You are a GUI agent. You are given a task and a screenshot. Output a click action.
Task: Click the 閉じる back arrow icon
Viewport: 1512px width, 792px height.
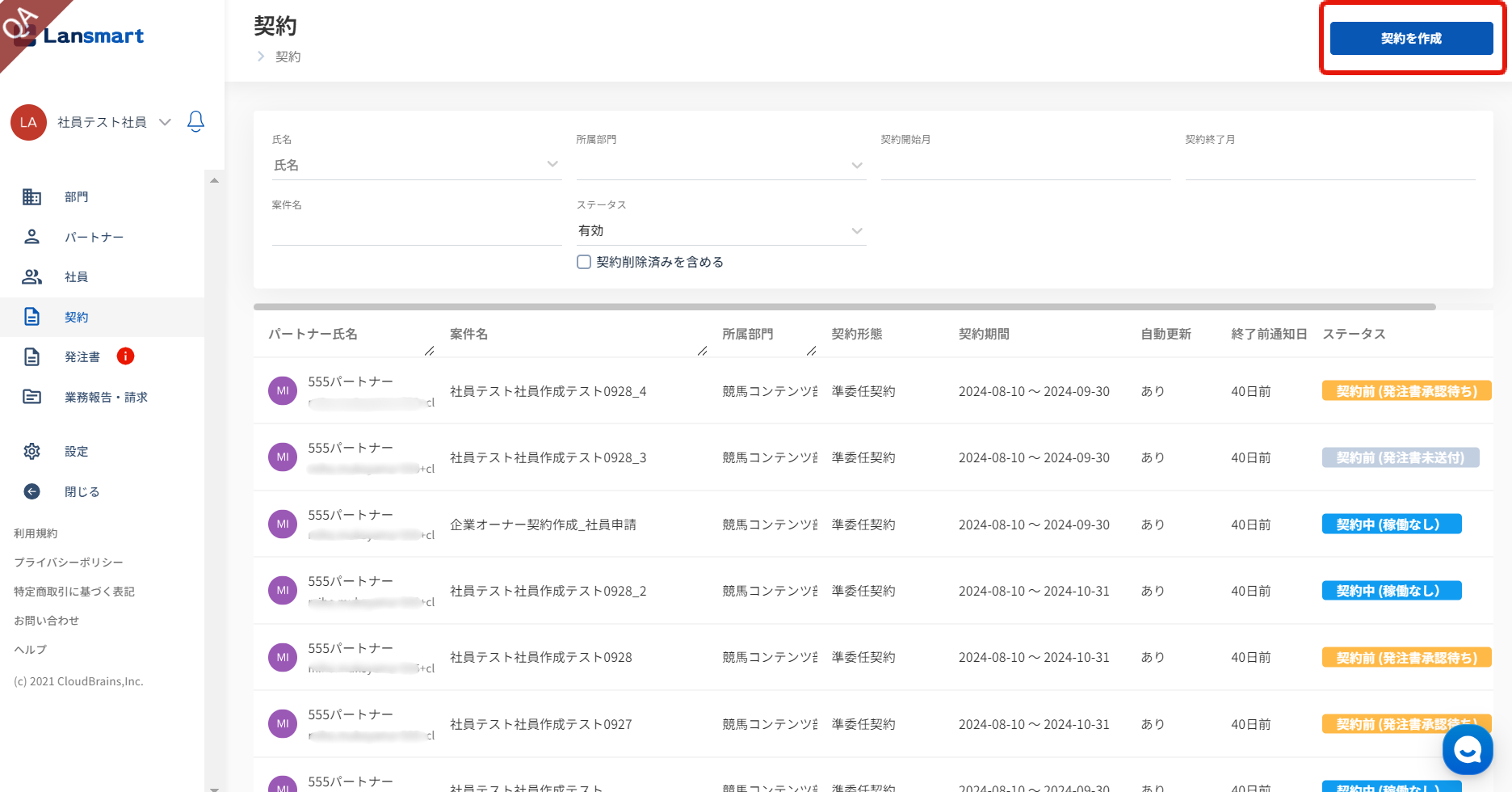[31, 491]
